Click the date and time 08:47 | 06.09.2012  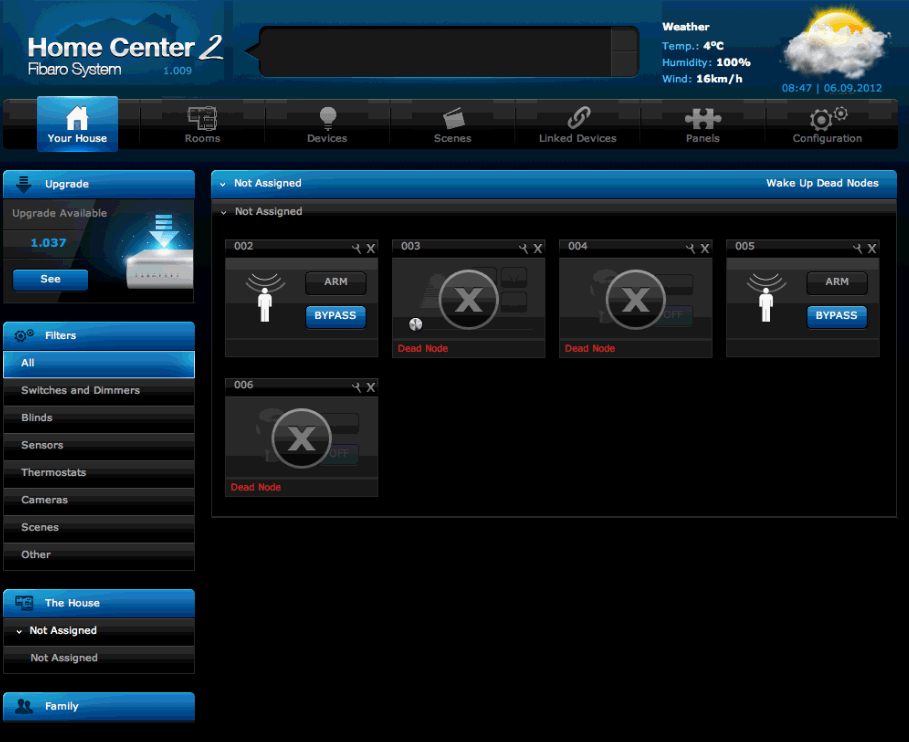(x=831, y=88)
